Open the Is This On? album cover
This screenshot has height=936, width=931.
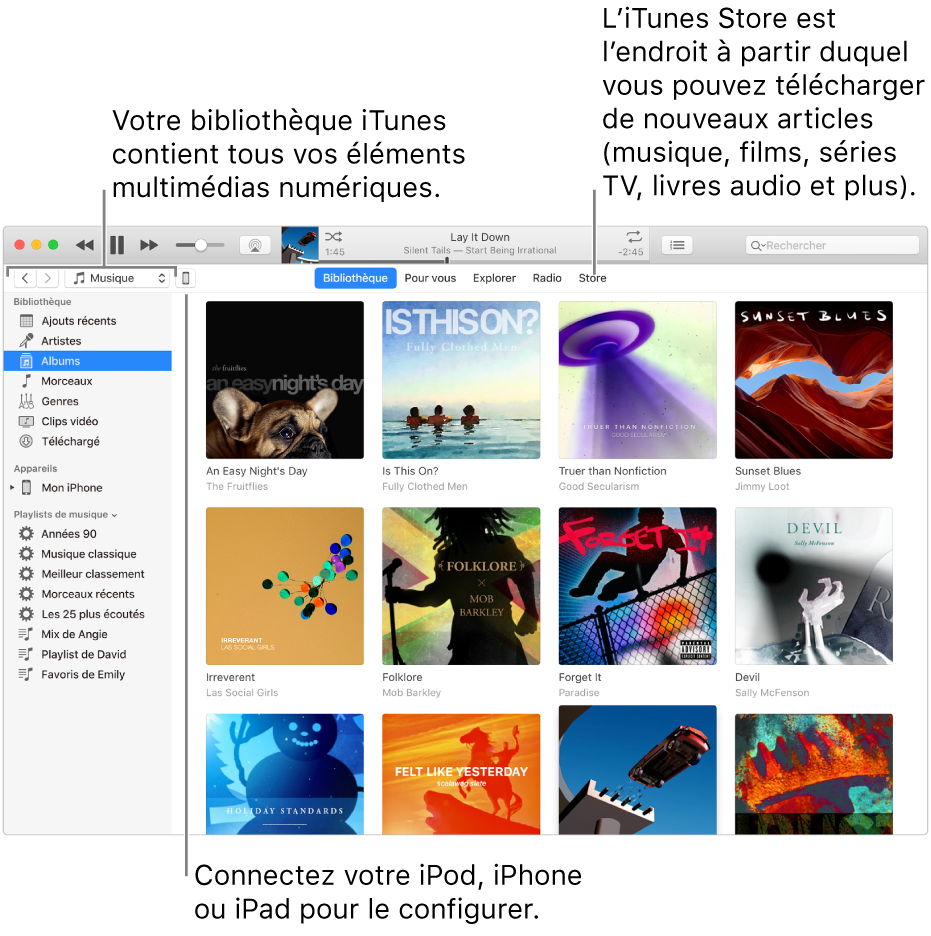point(461,380)
